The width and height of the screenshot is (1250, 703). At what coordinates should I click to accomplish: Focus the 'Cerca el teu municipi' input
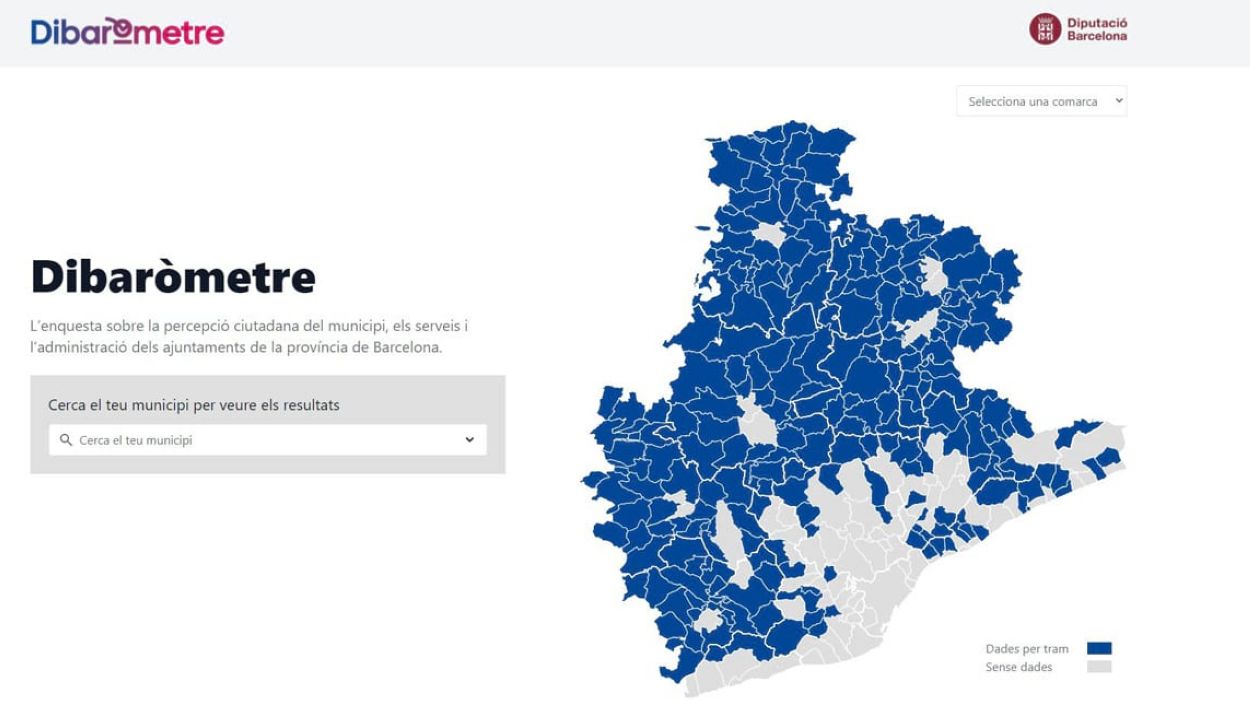coord(268,440)
